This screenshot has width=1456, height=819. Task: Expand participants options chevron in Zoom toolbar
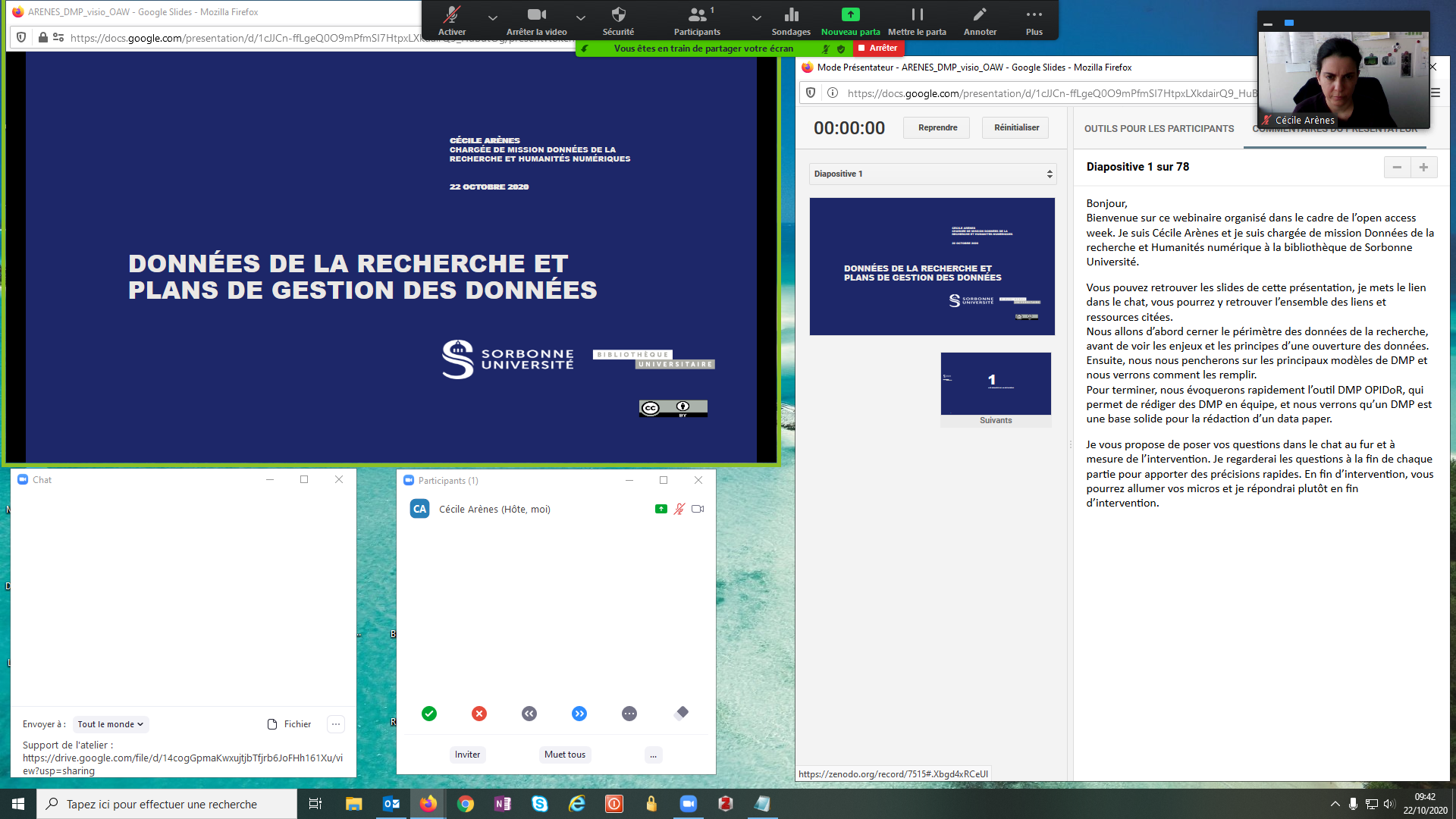[x=757, y=17]
